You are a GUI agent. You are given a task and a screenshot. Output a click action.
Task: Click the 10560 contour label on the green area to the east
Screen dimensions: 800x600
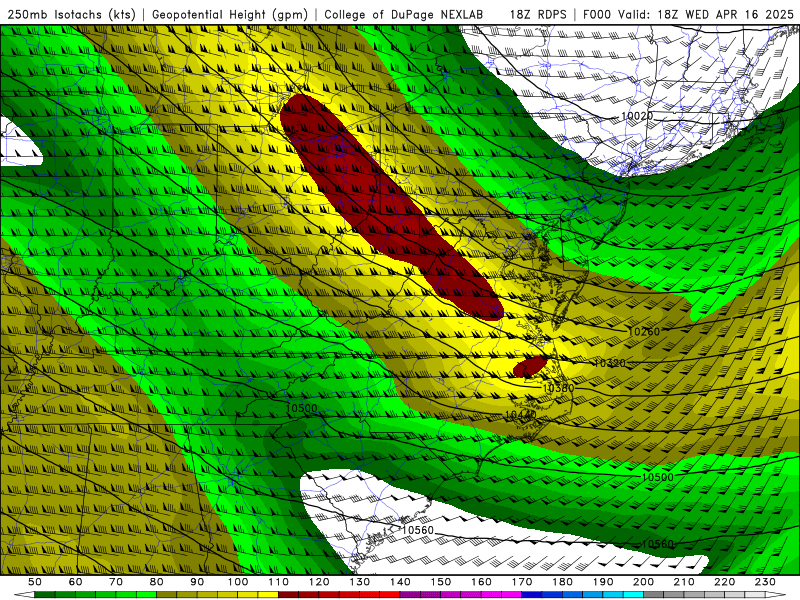pyautogui.click(x=657, y=544)
